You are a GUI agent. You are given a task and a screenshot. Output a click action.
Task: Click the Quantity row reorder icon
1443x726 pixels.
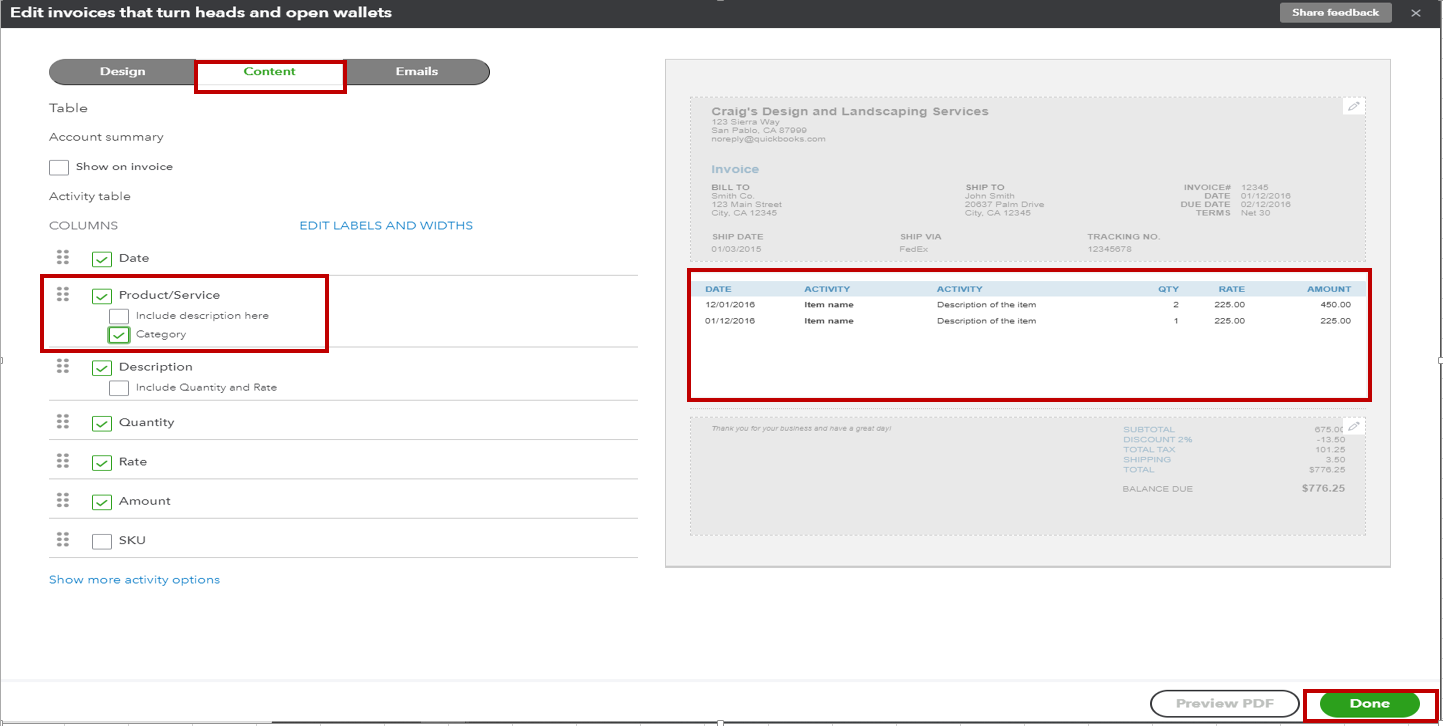63,422
